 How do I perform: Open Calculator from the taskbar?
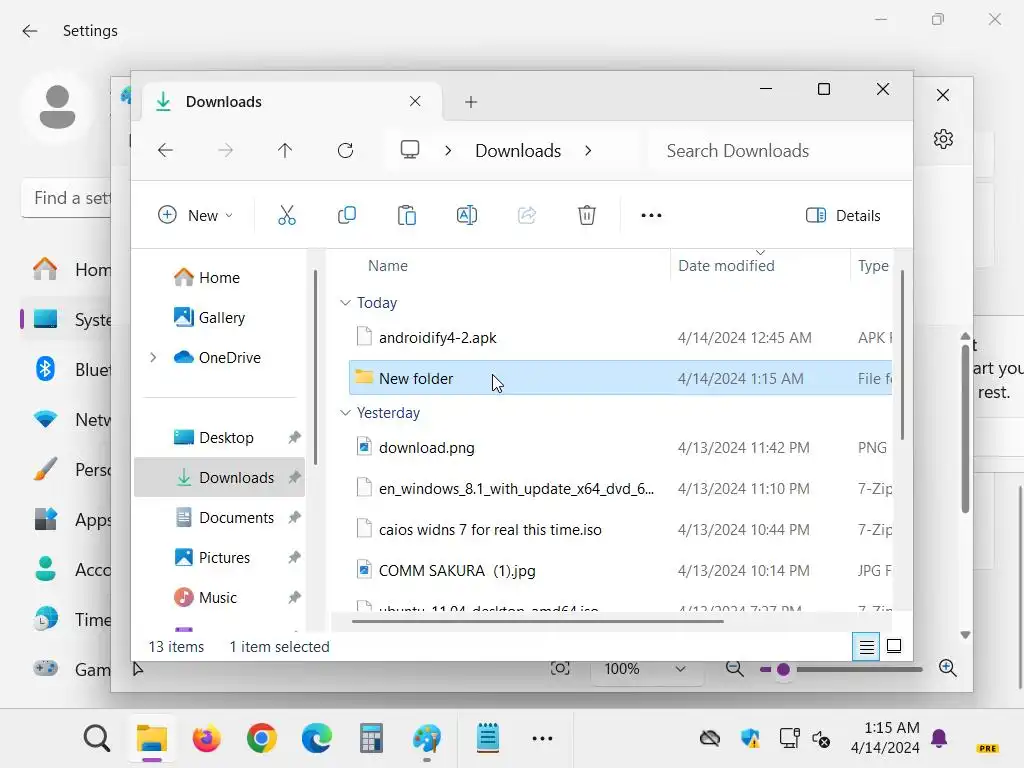tap(371, 739)
